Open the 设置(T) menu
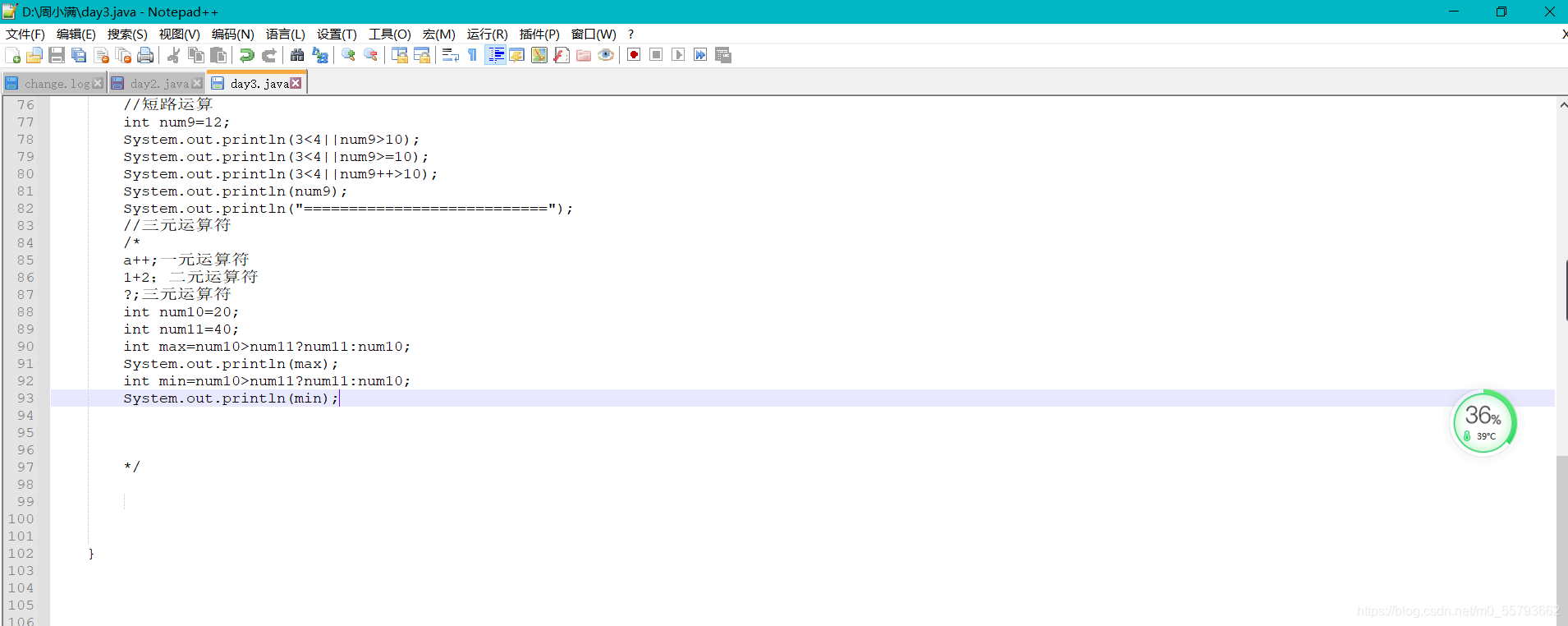This screenshot has width=1568, height=626. coord(337,34)
